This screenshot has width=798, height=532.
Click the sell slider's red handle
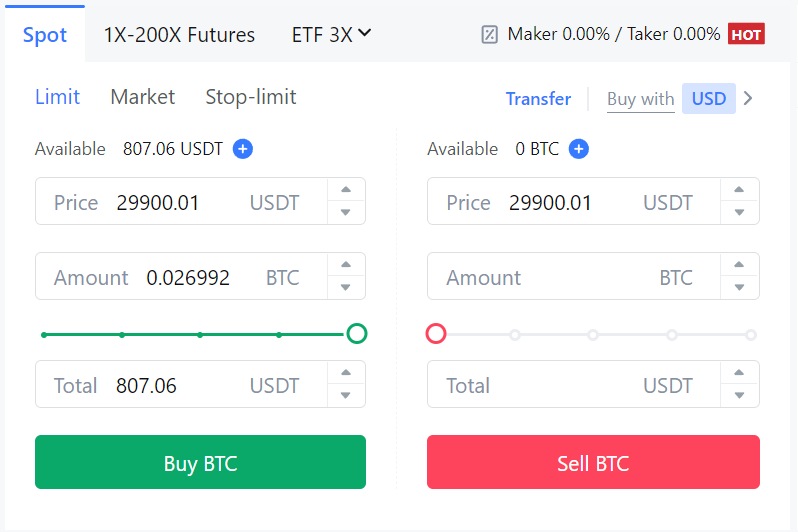(436, 334)
